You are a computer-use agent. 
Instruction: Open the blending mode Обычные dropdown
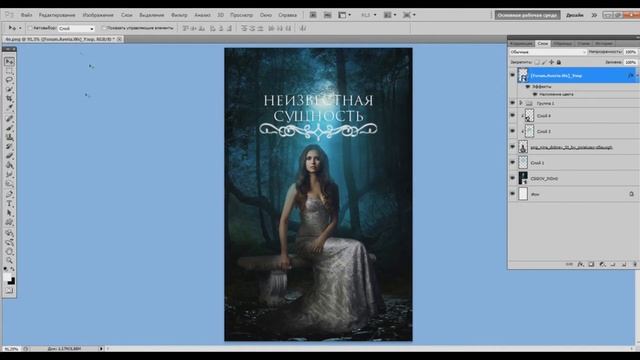point(548,52)
